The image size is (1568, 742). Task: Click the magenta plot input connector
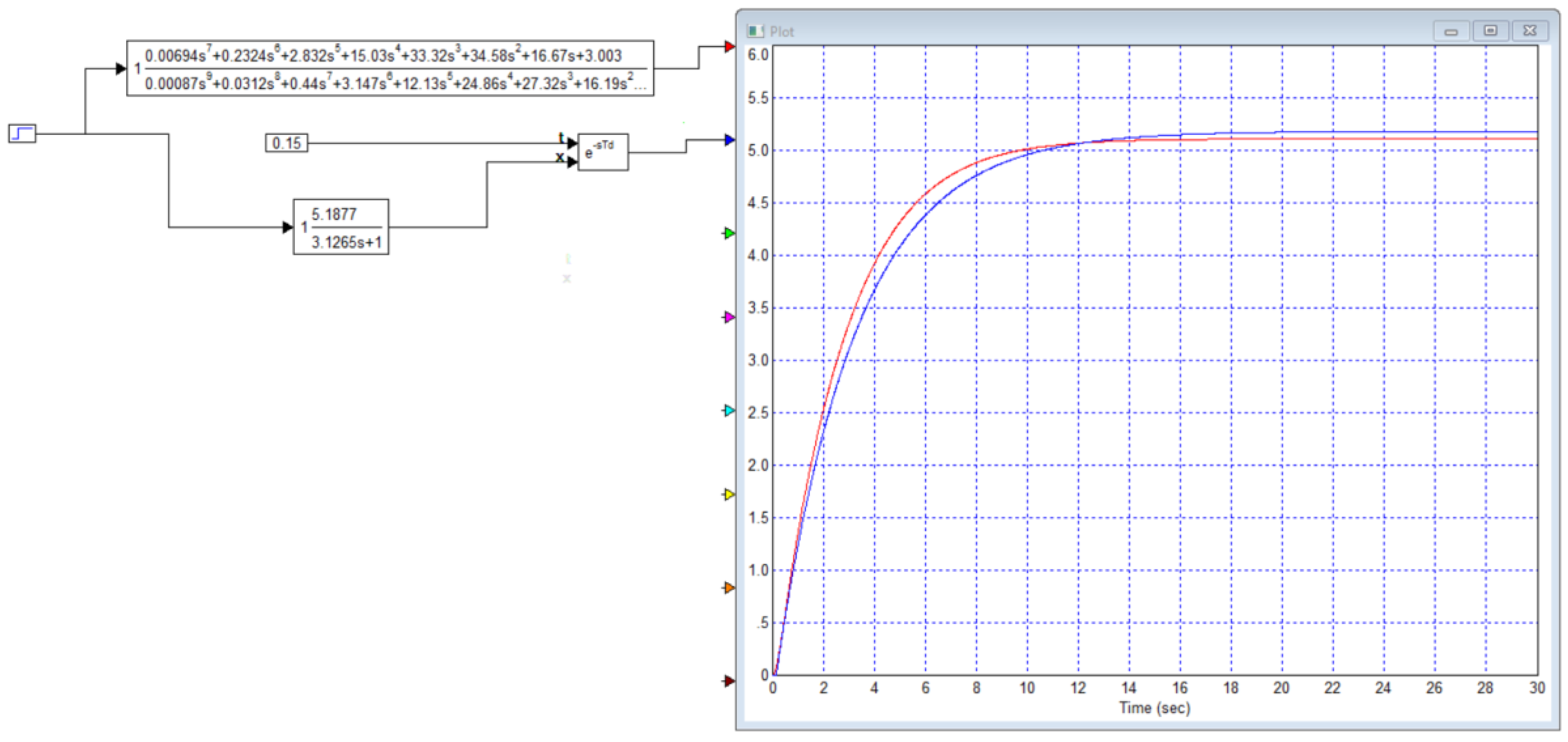pyautogui.click(x=729, y=317)
